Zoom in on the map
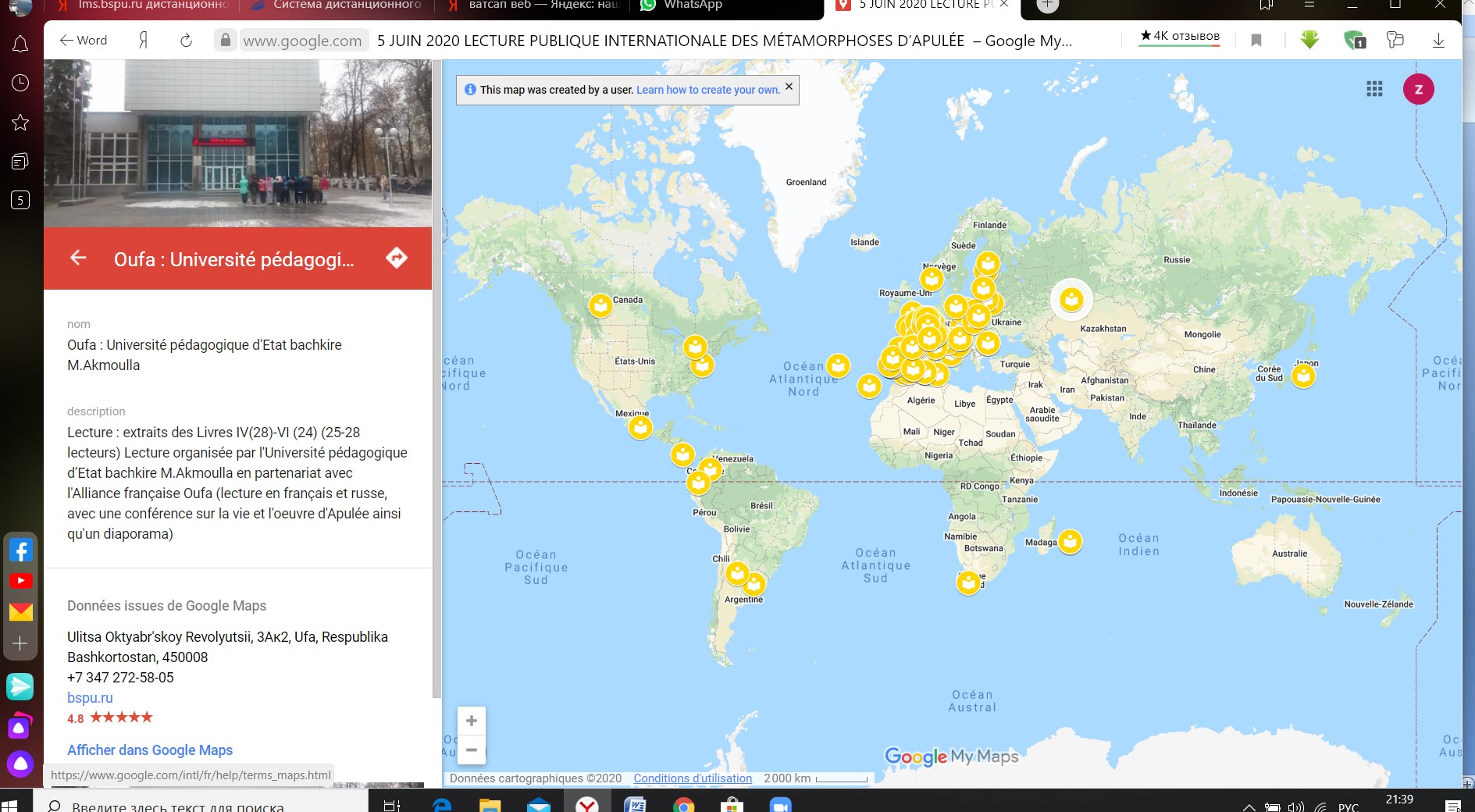The image size is (1475, 812). point(471,721)
